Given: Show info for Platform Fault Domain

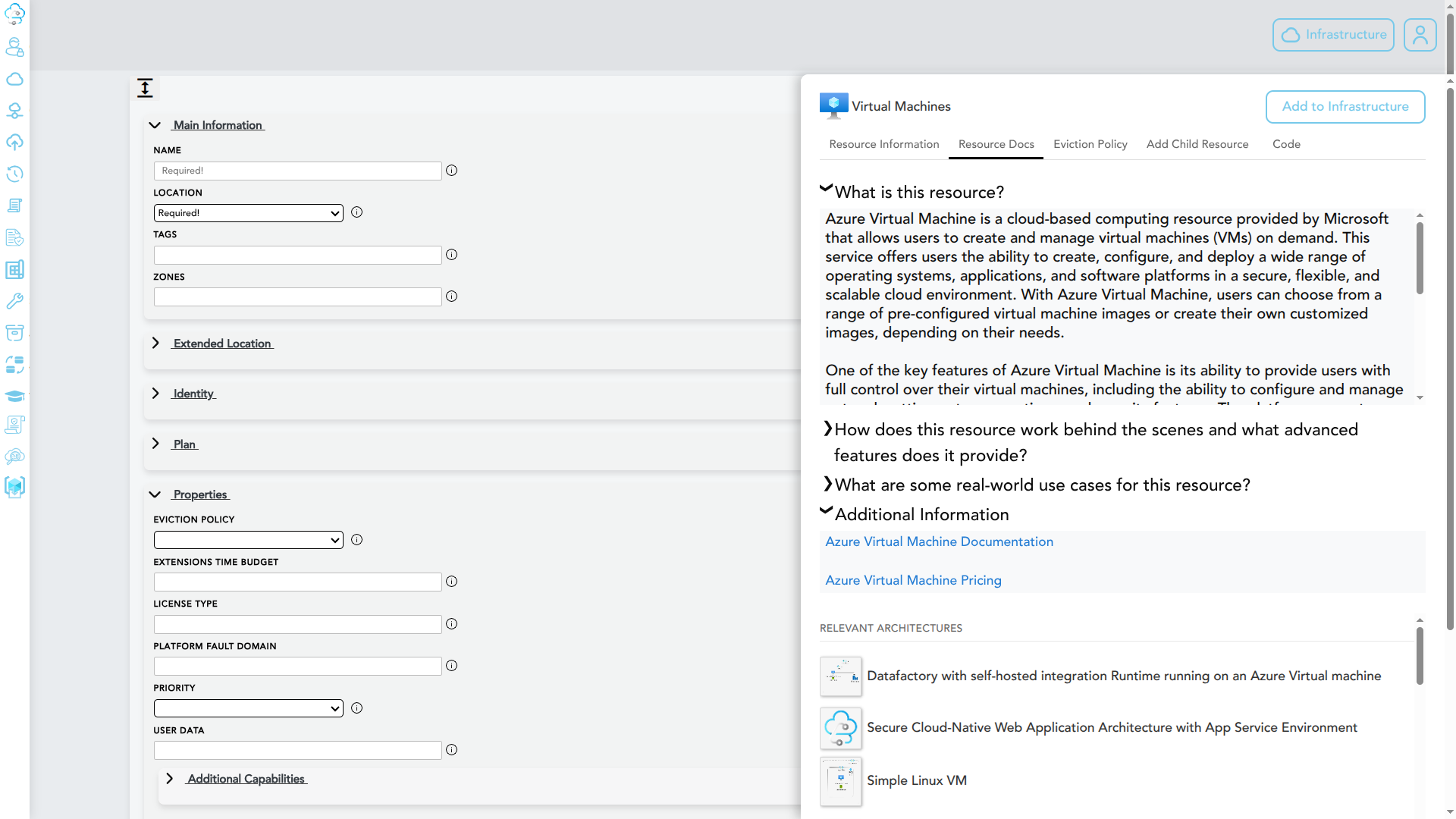Looking at the screenshot, I should pyautogui.click(x=452, y=666).
